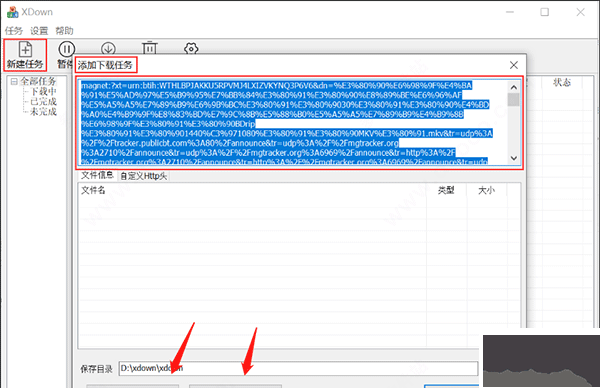Image resolution: width=600 pixels, height=388 pixels.
Task: Click the XDown app logo icon
Action: (x=12, y=12)
